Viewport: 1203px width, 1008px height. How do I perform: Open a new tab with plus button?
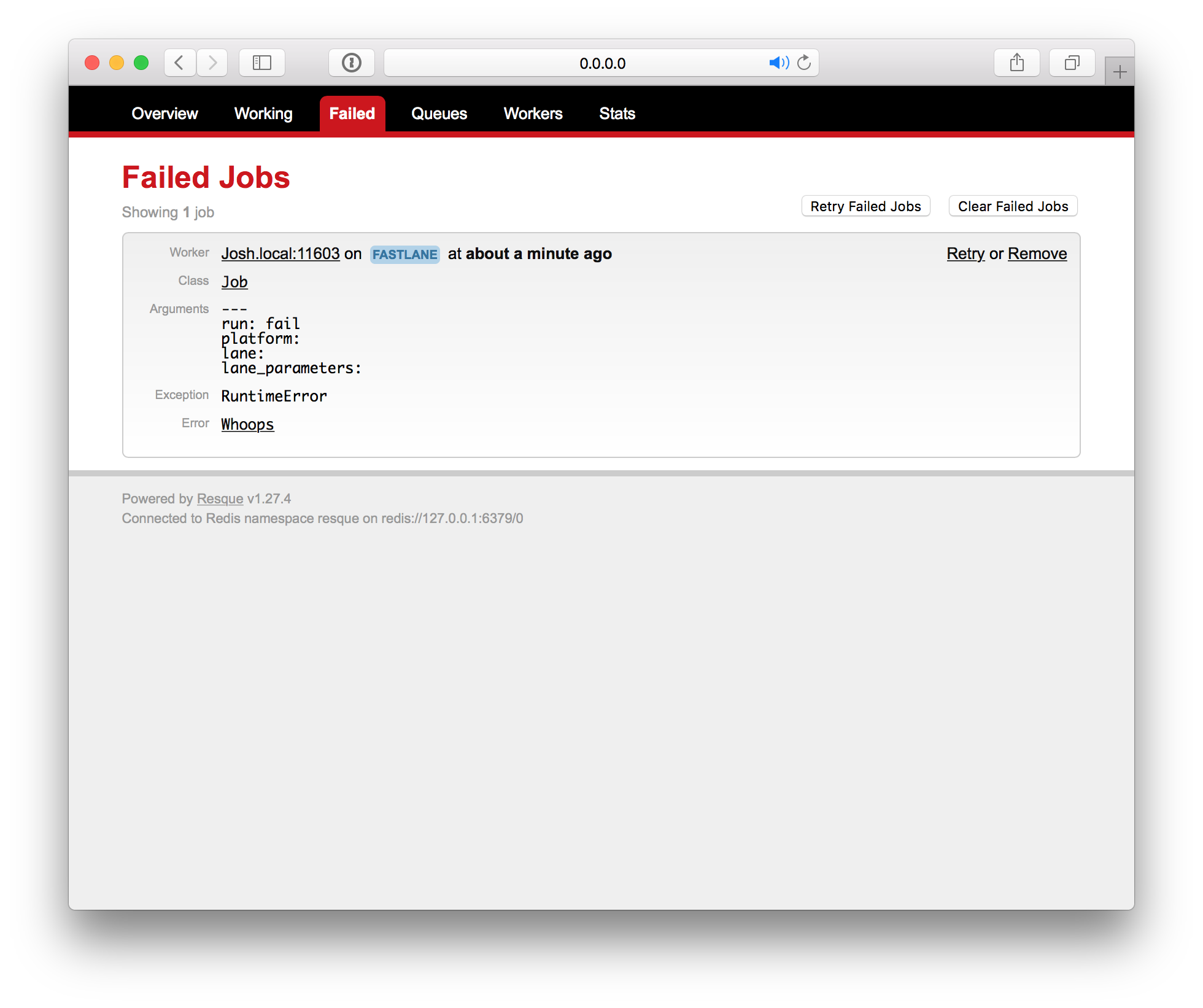[x=1120, y=72]
